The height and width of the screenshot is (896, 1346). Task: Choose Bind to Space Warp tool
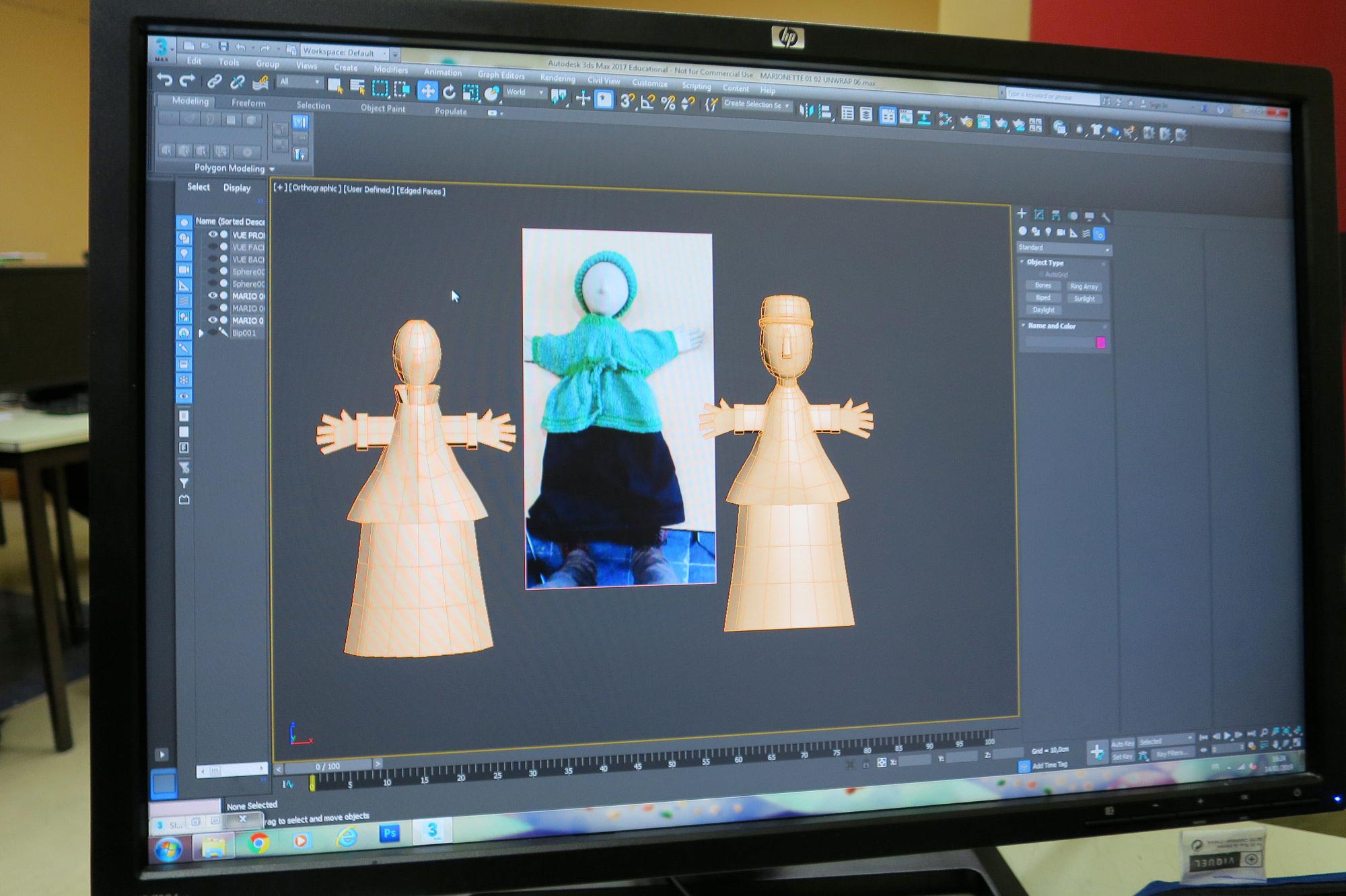click(260, 83)
